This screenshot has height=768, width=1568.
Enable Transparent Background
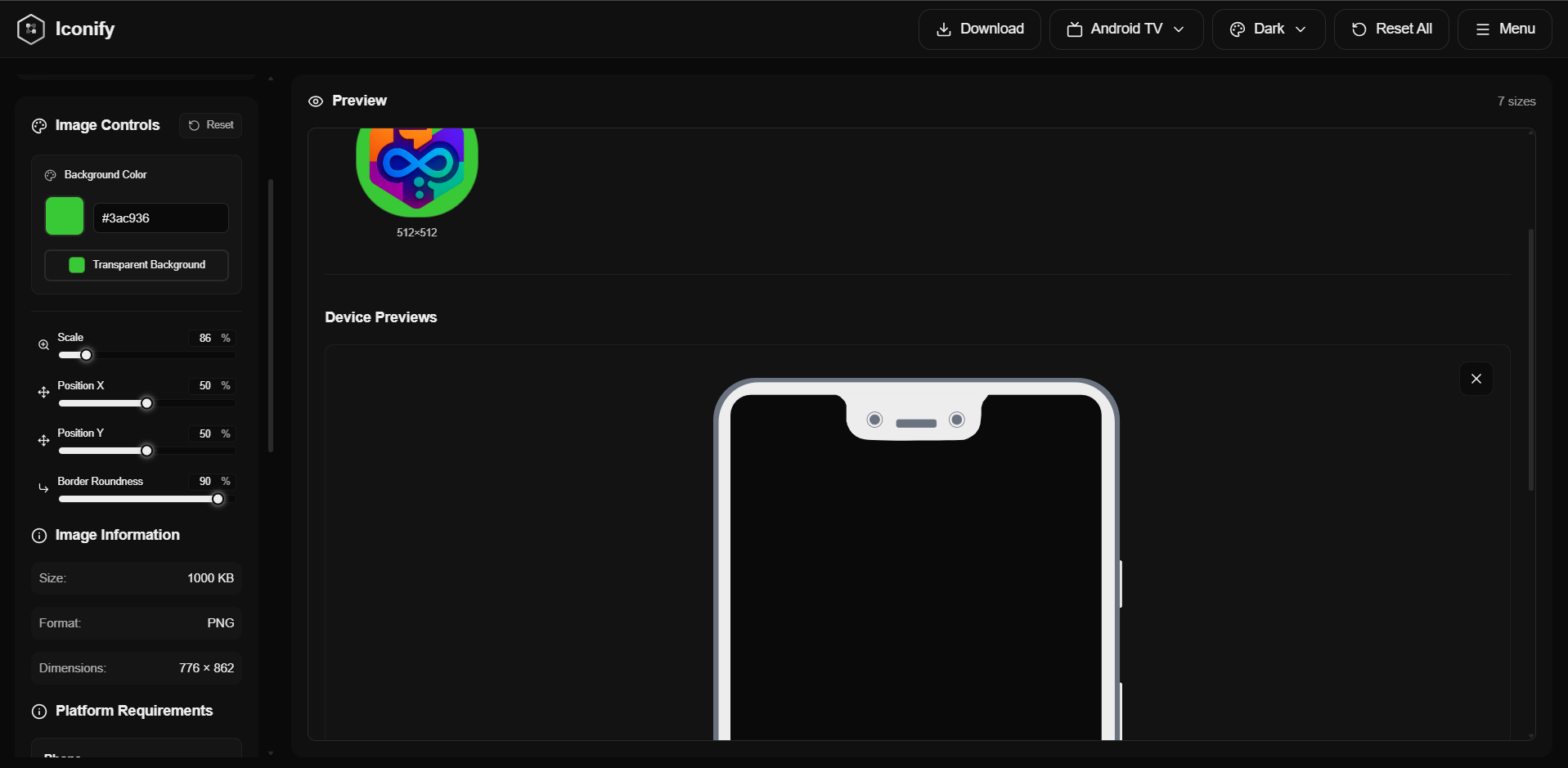(136, 265)
